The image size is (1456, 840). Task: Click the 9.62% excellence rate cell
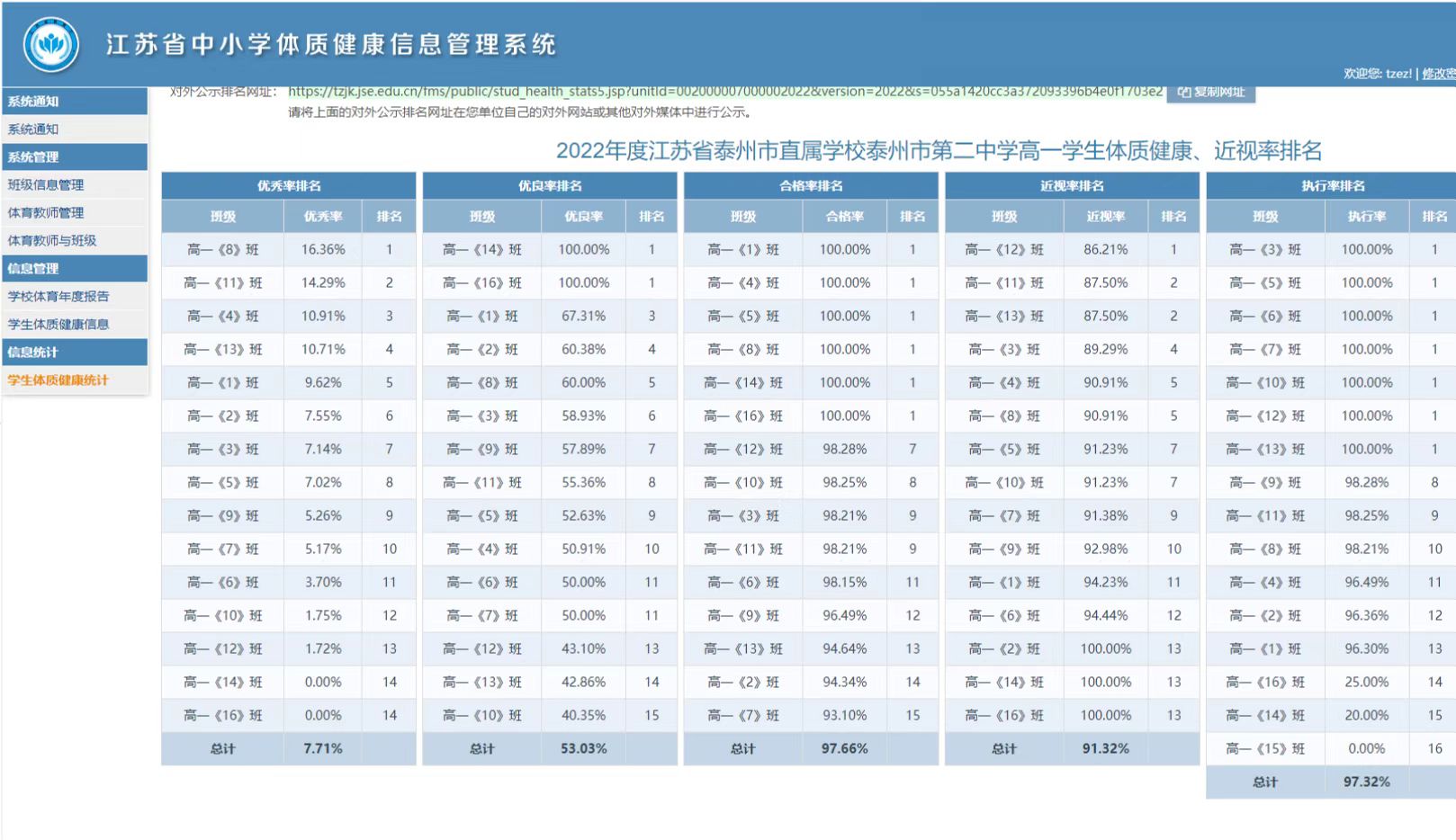pos(323,383)
